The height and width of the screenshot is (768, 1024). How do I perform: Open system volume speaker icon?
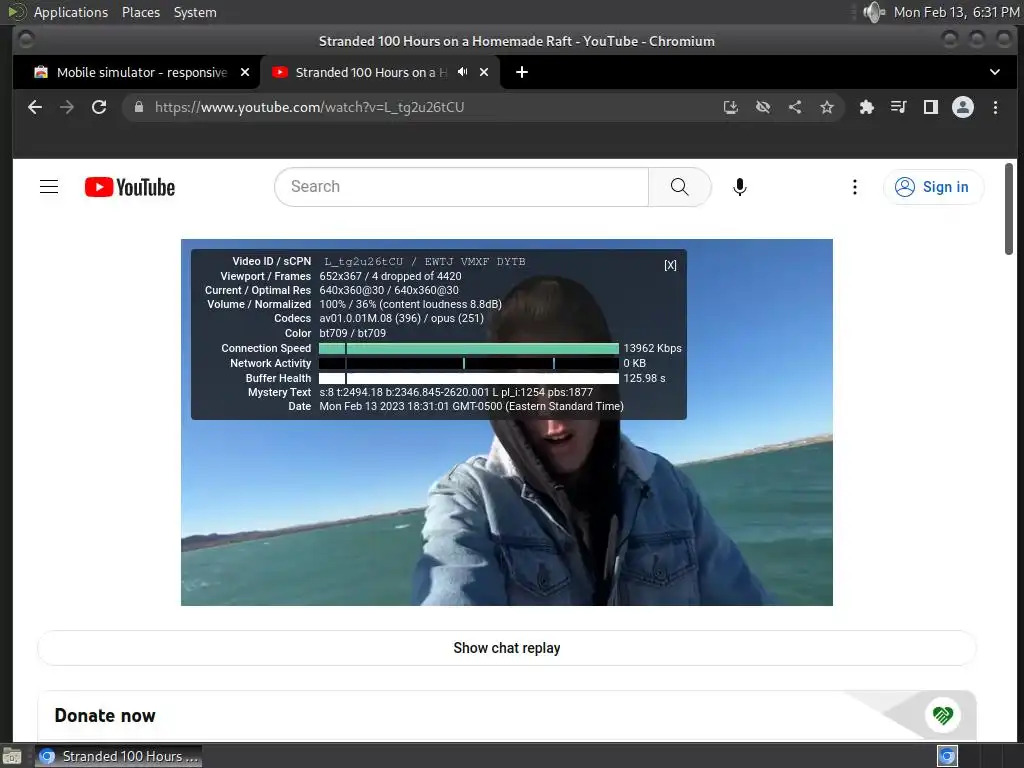873,12
